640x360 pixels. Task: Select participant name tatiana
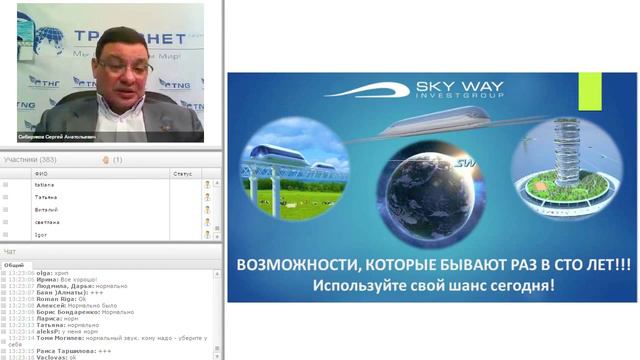pos(44,185)
